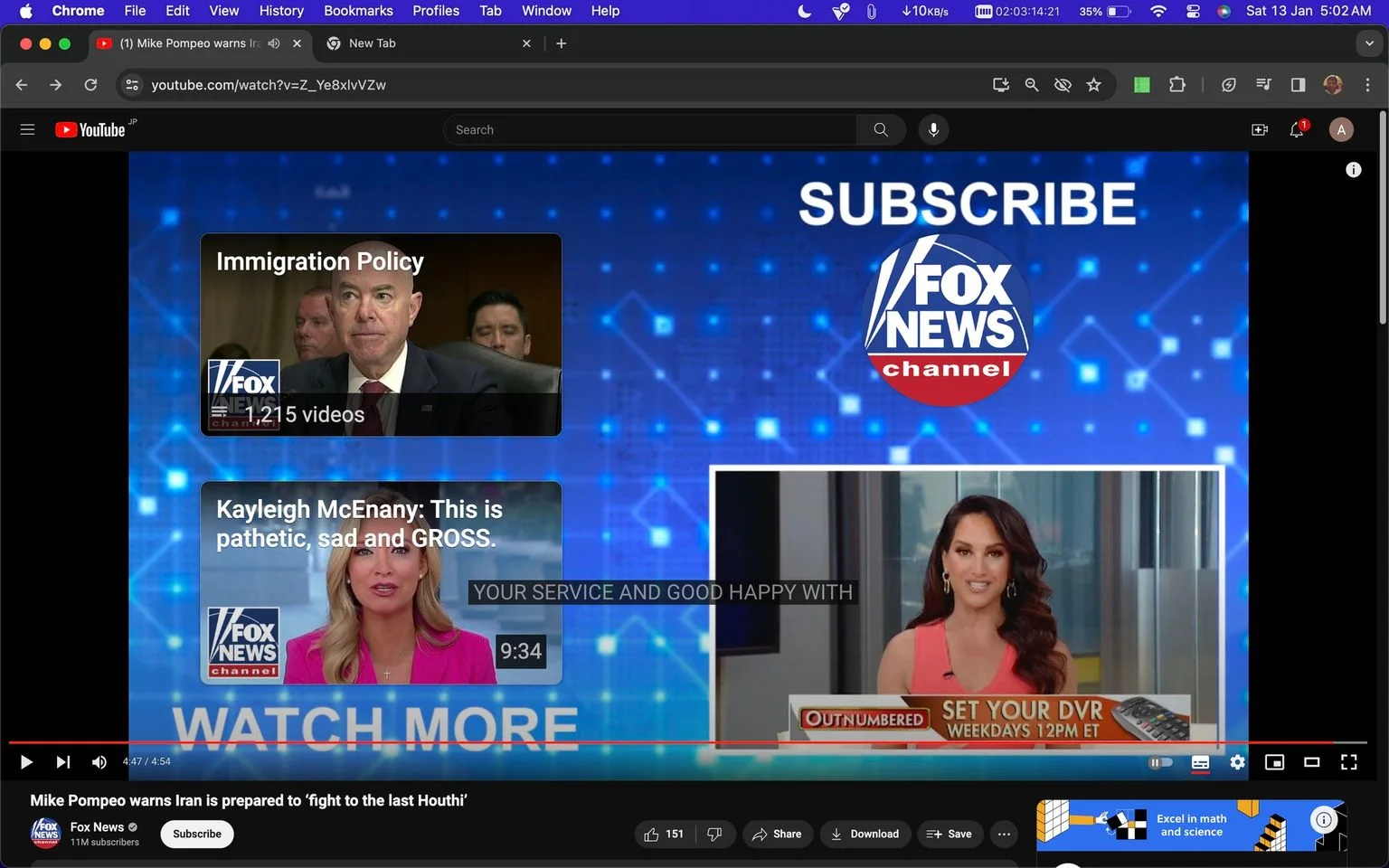Image resolution: width=1389 pixels, height=868 pixels.
Task: Open Immigration Policy playlist card
Action: (381, 335)
